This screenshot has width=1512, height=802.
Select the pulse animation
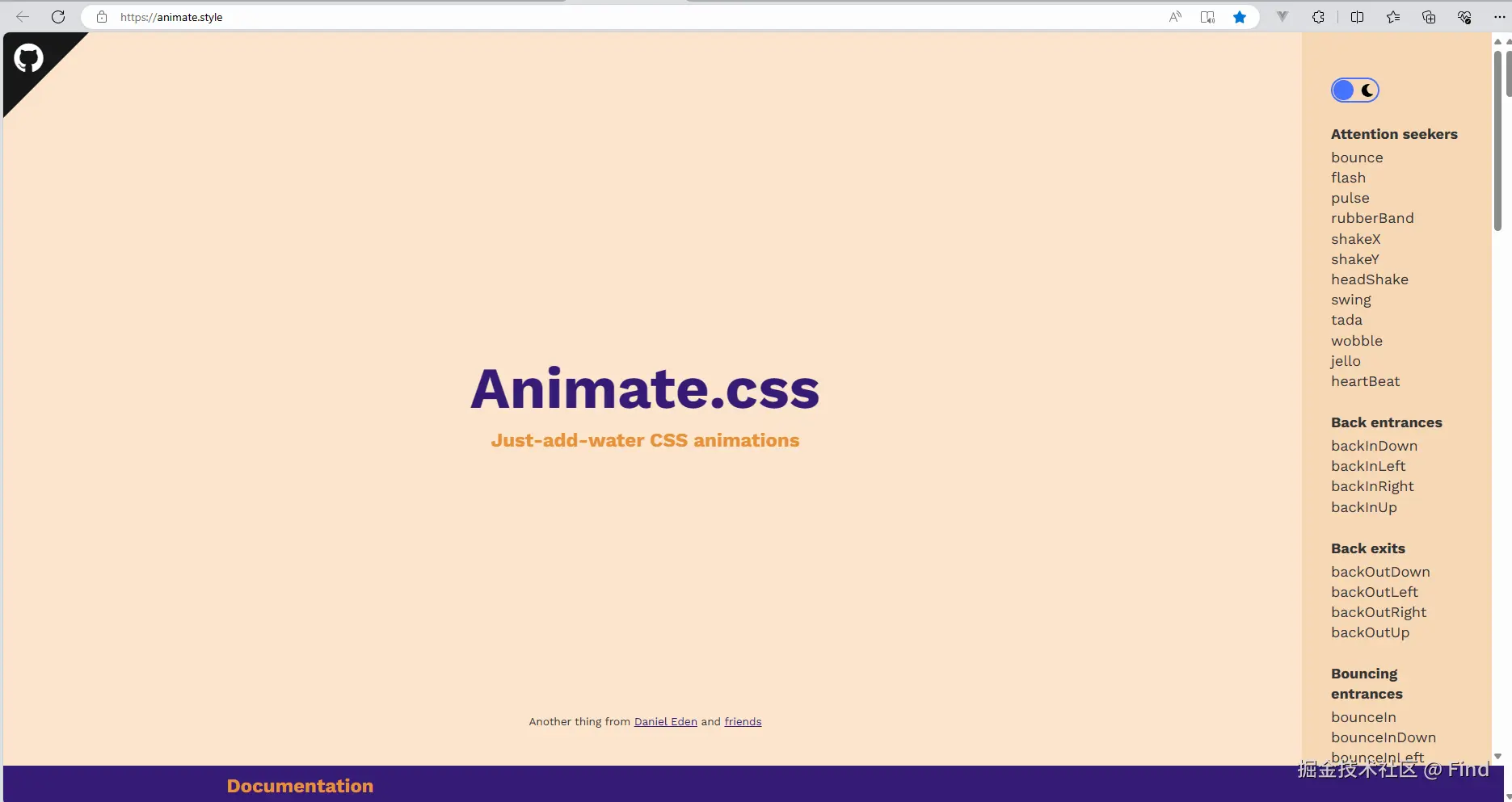point(1350,198)
